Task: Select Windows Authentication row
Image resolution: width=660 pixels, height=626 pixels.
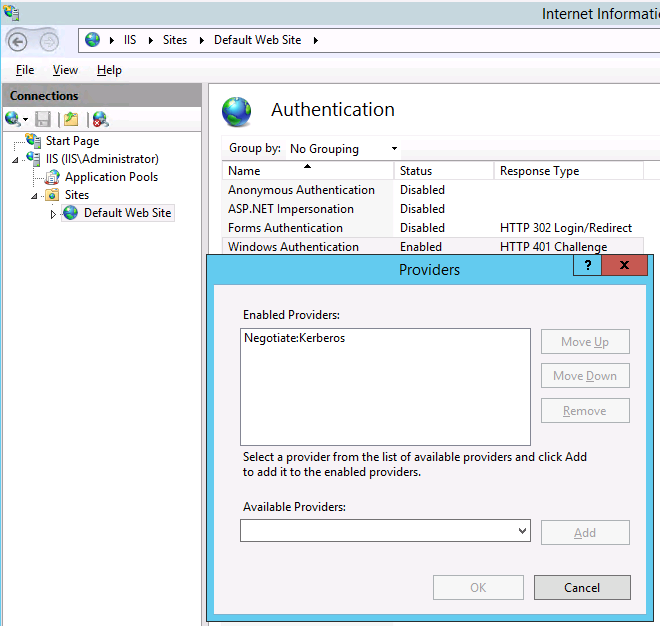Action: coord(432,246)
